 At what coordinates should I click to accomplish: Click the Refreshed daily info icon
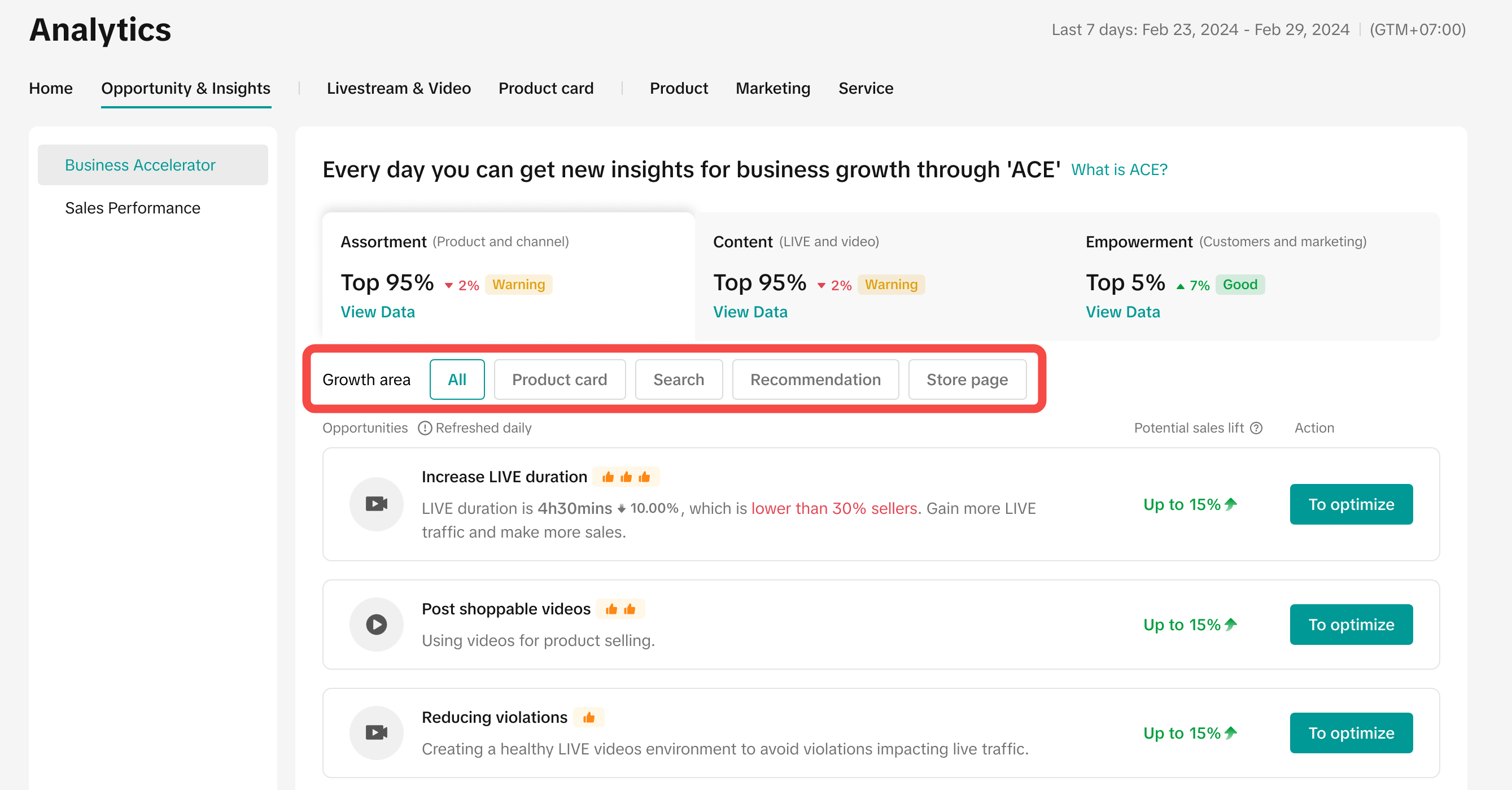(x=425, y=428)
